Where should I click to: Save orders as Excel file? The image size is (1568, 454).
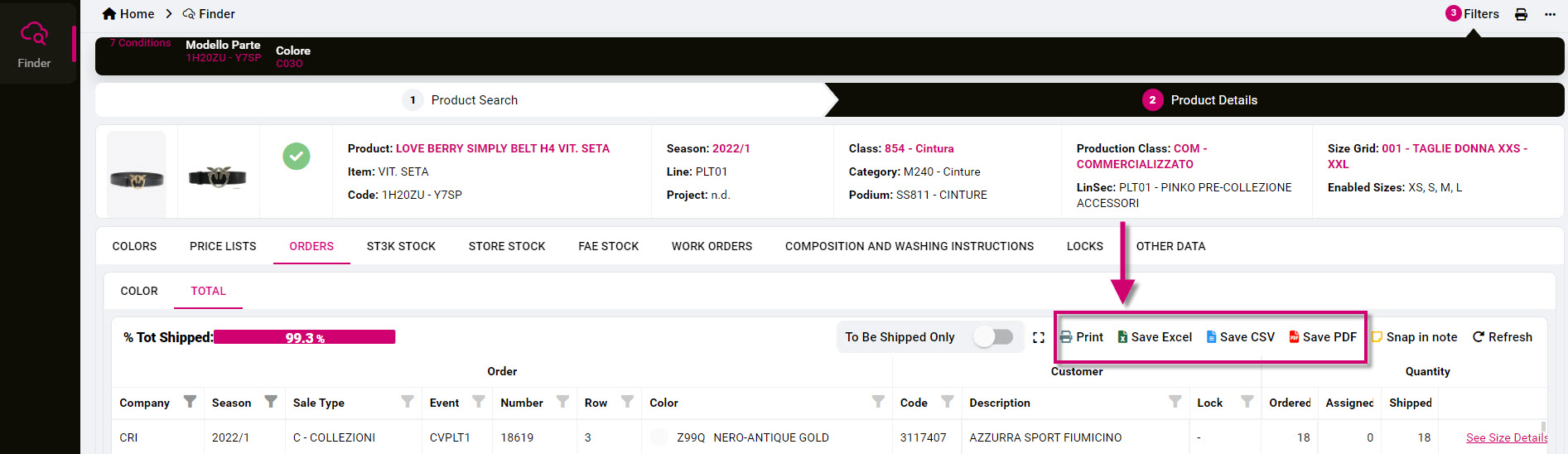click(1155, 337)
